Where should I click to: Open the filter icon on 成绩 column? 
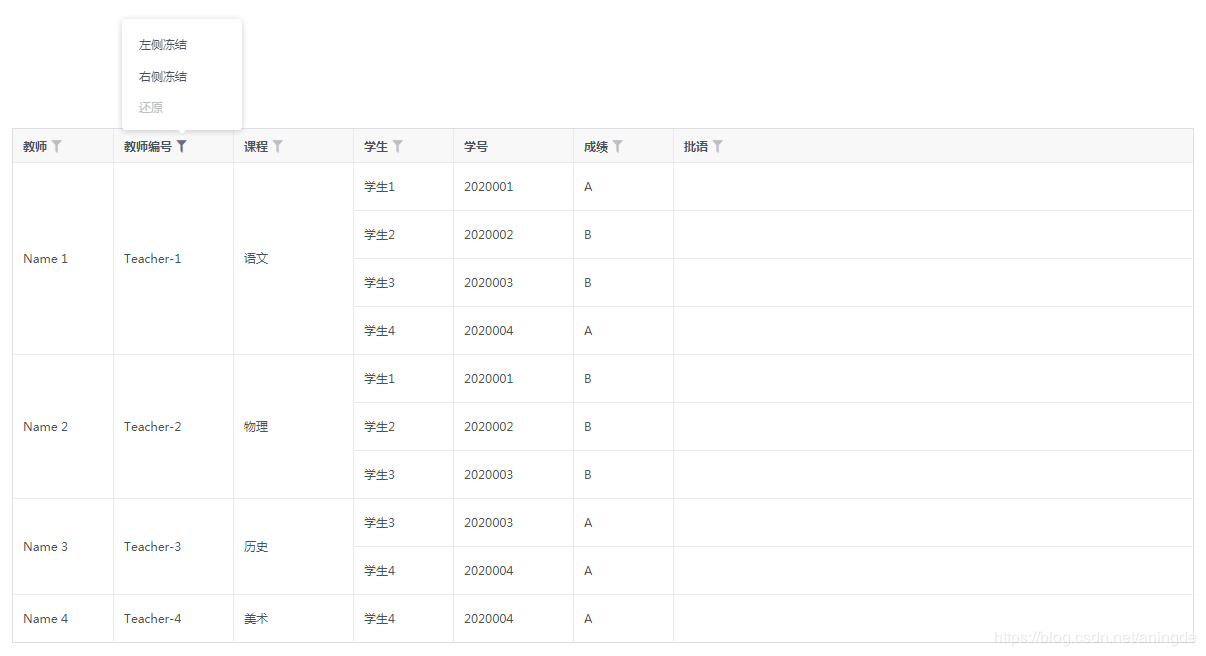pos(617,145)
